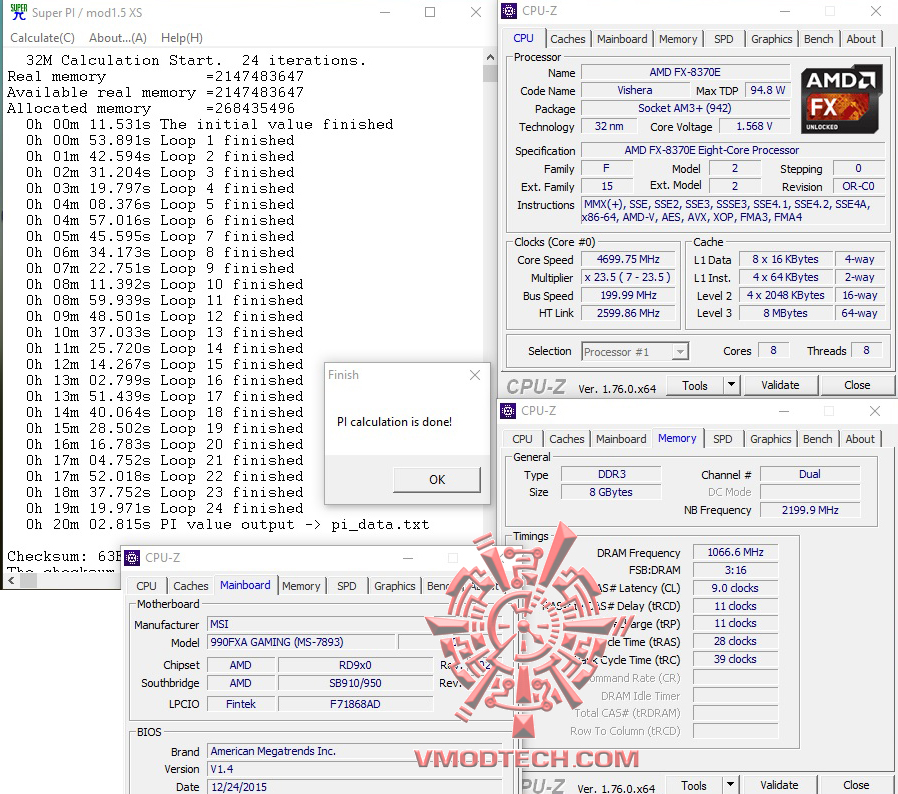
Task: Open About...(A) menu in Super PI
Action: tap(118, 38)
